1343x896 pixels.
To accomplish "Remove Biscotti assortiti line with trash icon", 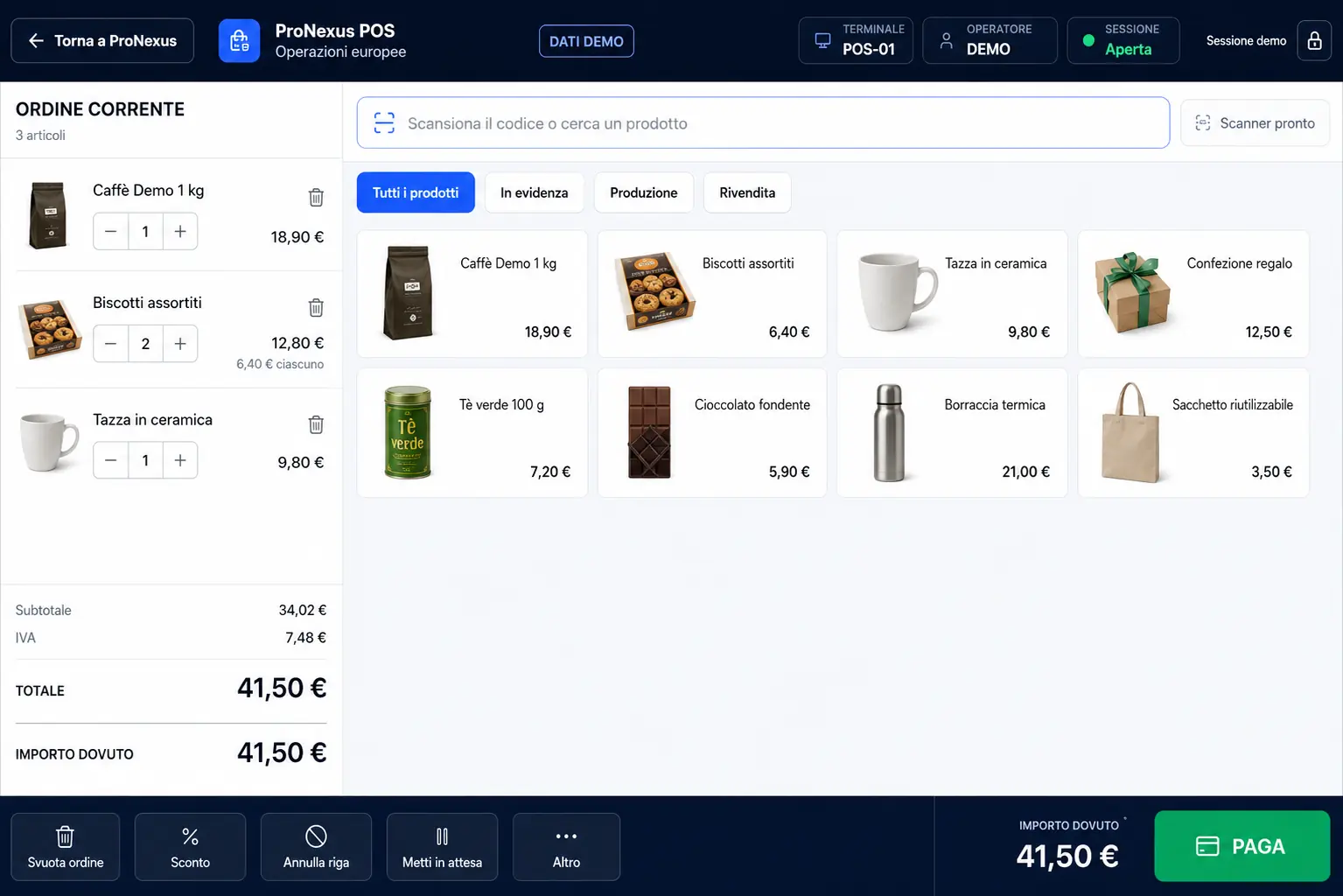I will tap(316, 308).
